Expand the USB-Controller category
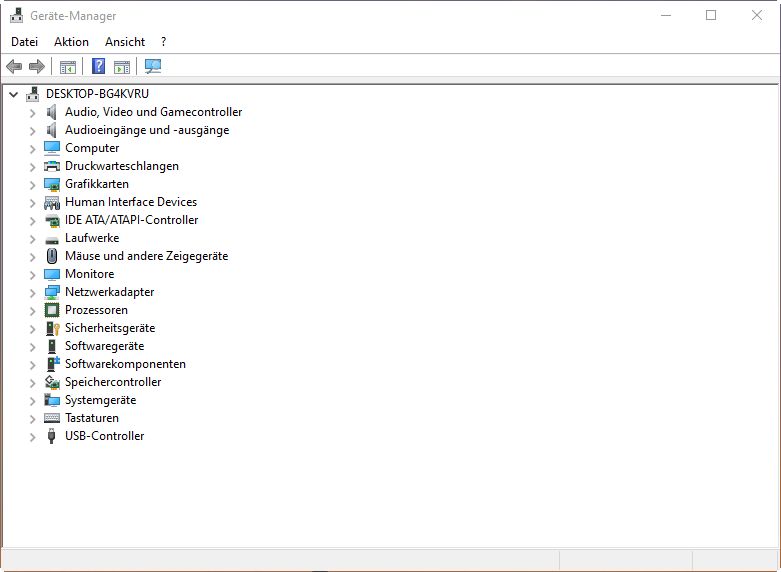This screenshot has width=781, height=572. pyautogui.click(x=32, y=437)
